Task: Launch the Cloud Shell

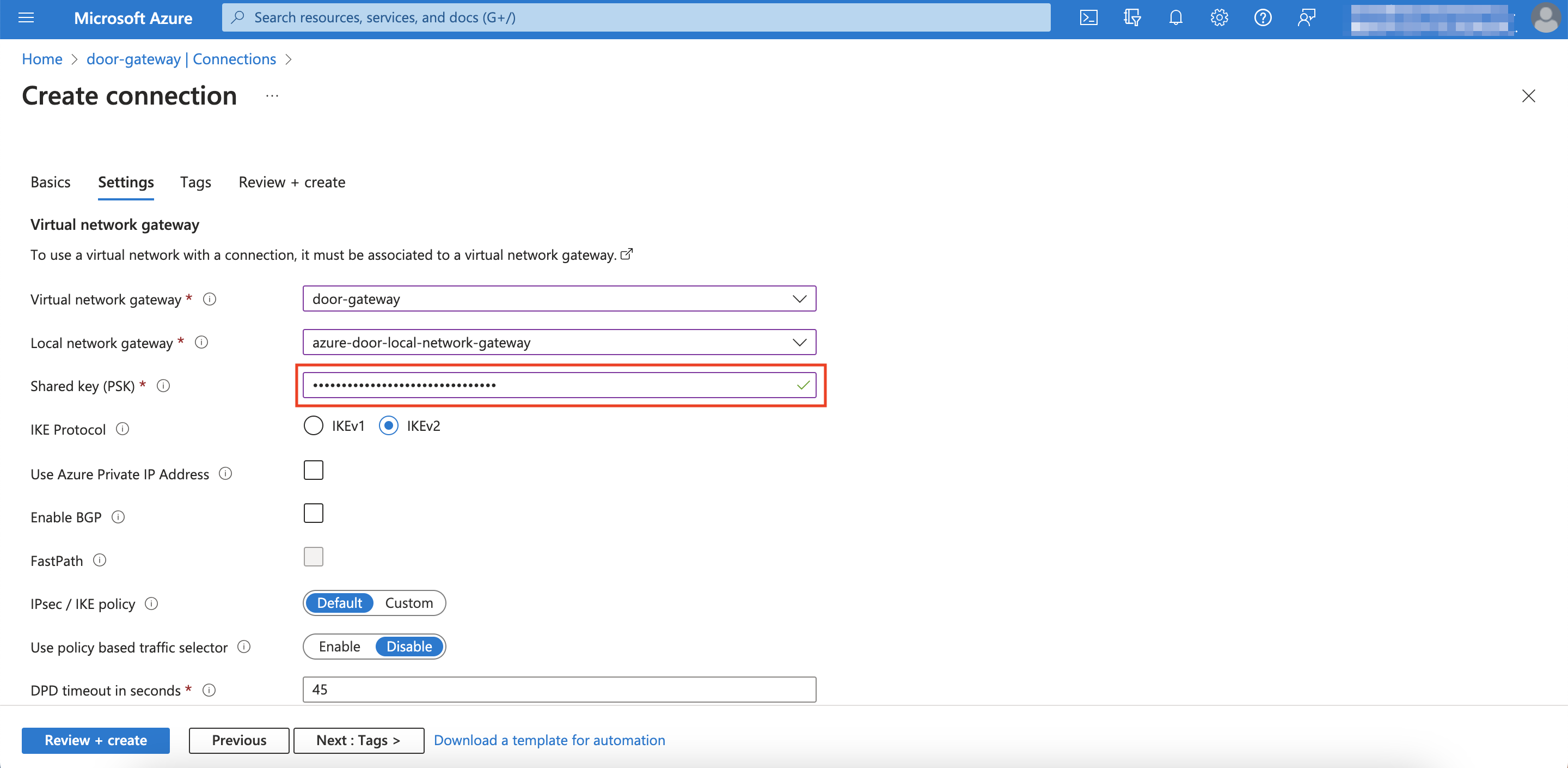Action: pos(1089,17)
